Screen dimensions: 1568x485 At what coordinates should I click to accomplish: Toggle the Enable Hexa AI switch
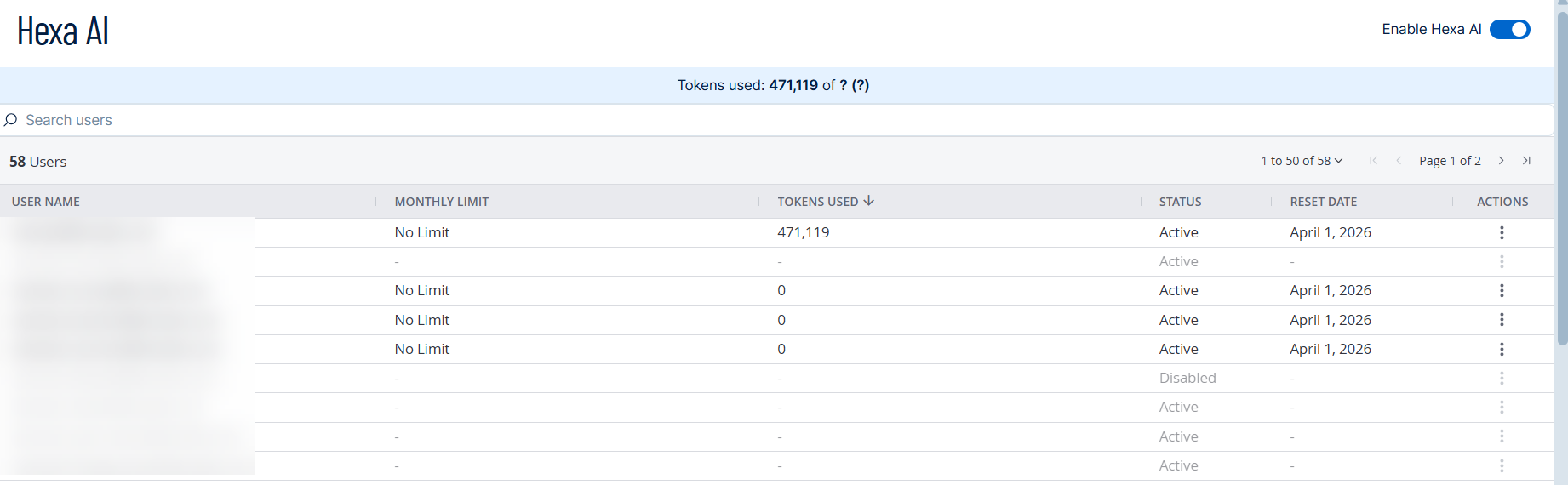click(1509, 30)
